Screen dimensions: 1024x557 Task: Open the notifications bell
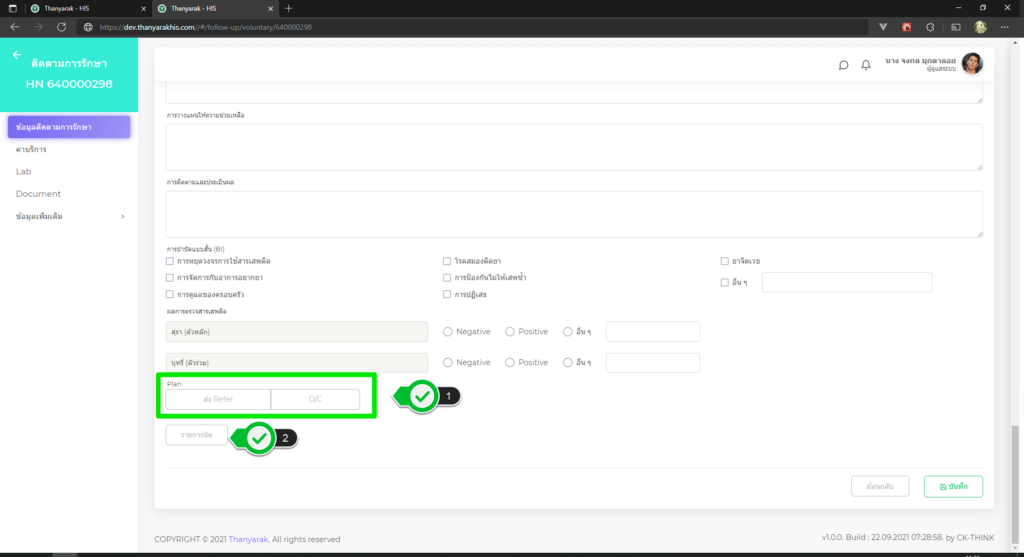866,65
